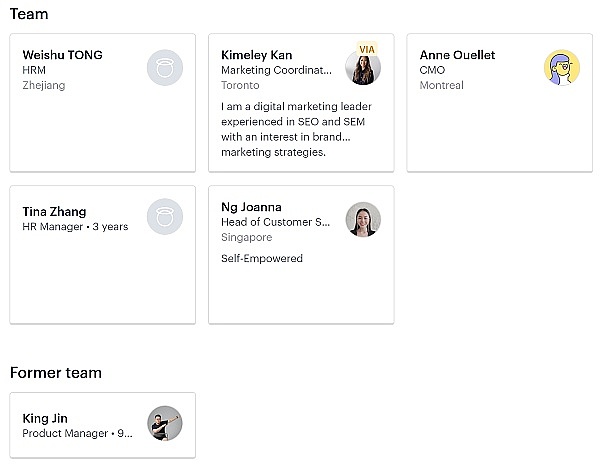Open Kimeley Kan's profile photo
Image resolution: width=600 pixels, height=467 pixels.
[x=363, y=67]
